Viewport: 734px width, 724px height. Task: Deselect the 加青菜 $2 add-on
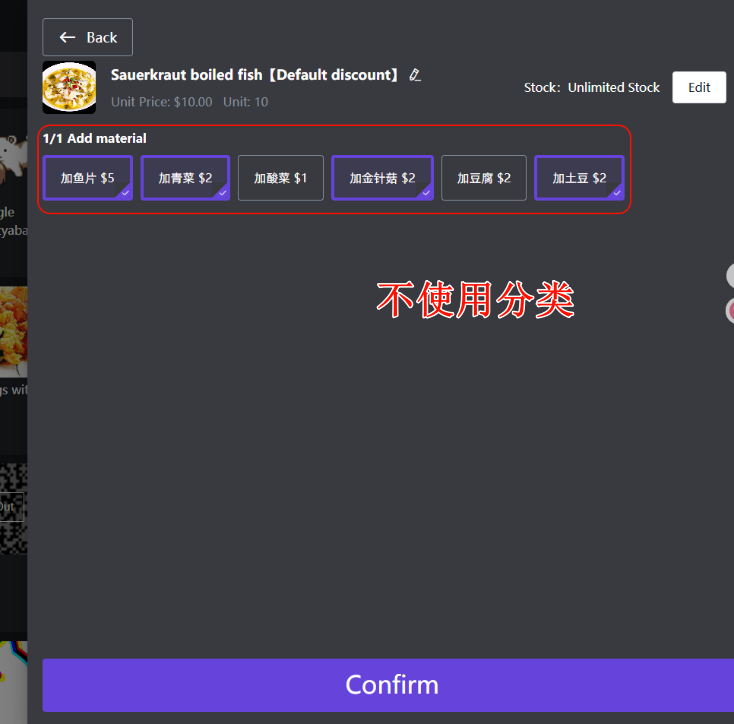click(185, 178)
